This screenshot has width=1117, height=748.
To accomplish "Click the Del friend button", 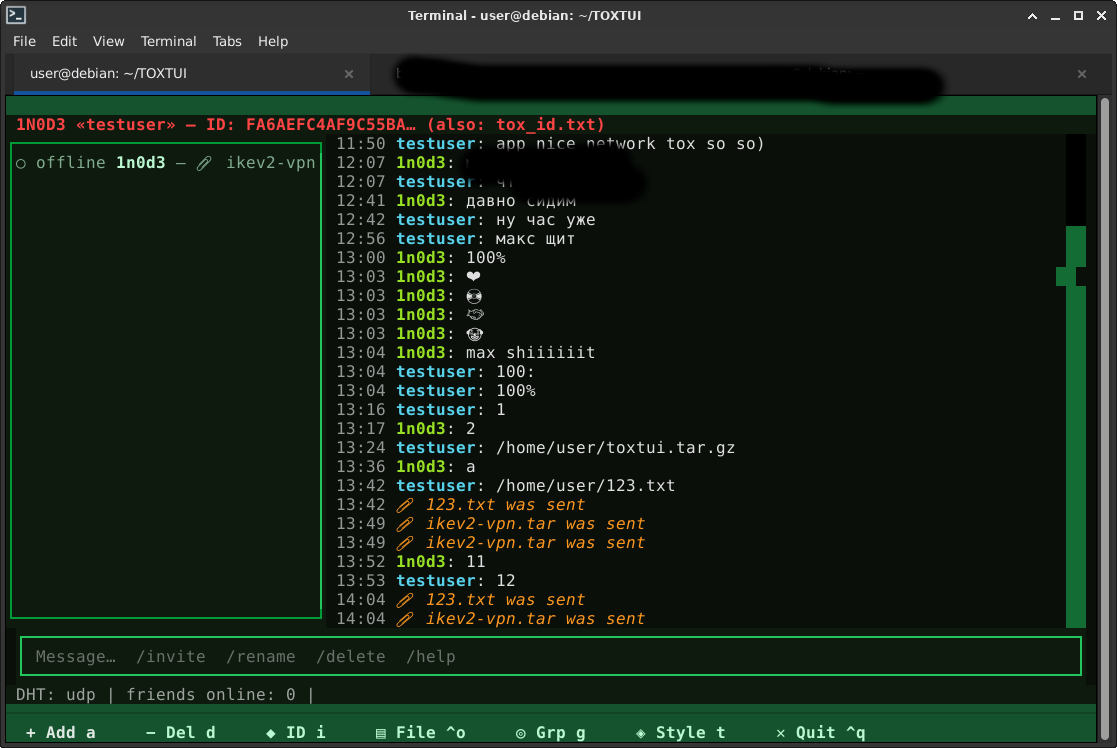I will pos(180,732).
